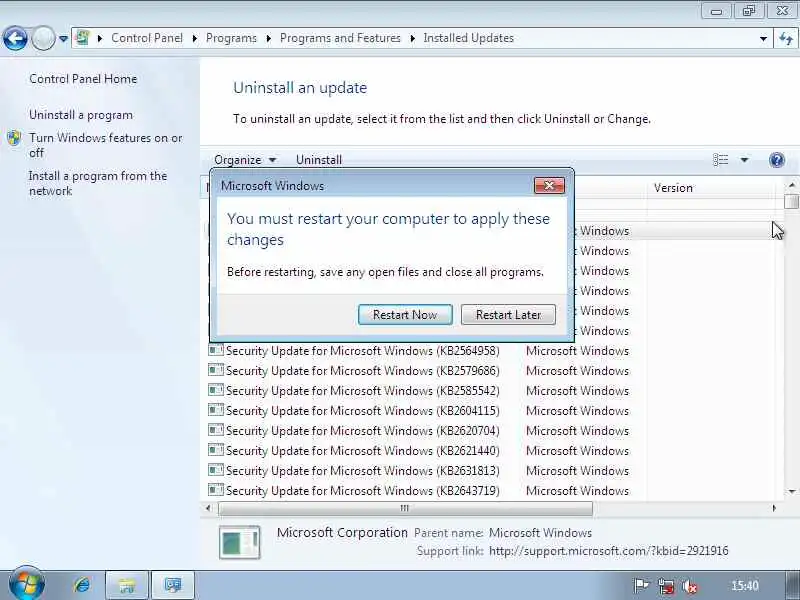
Task: Click the vertical scrollbar up arrow
Action: (x=791, y=185)
